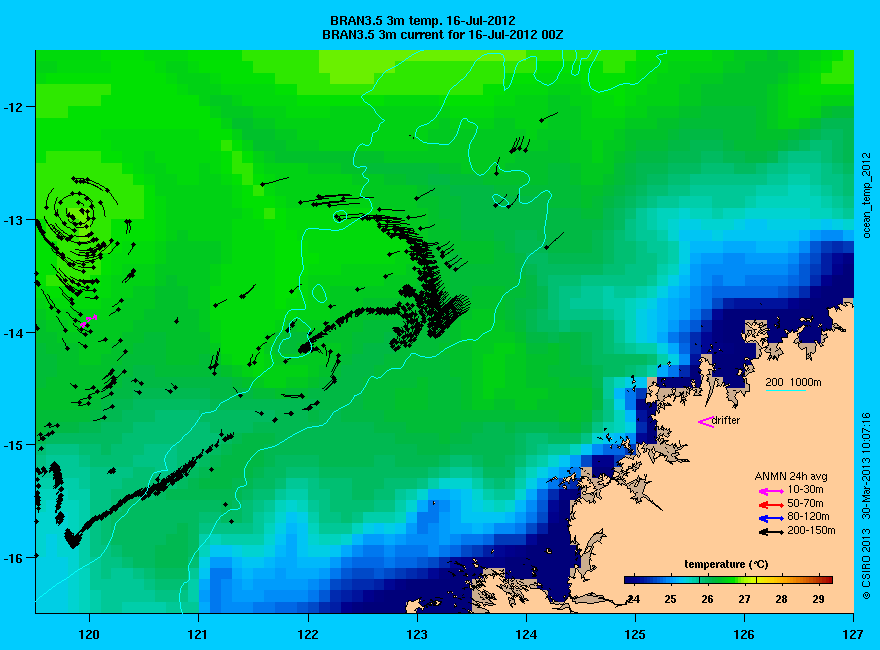Click the '25' color bar tick label
Screen dimensions: 880x650
tap(671, 599)
